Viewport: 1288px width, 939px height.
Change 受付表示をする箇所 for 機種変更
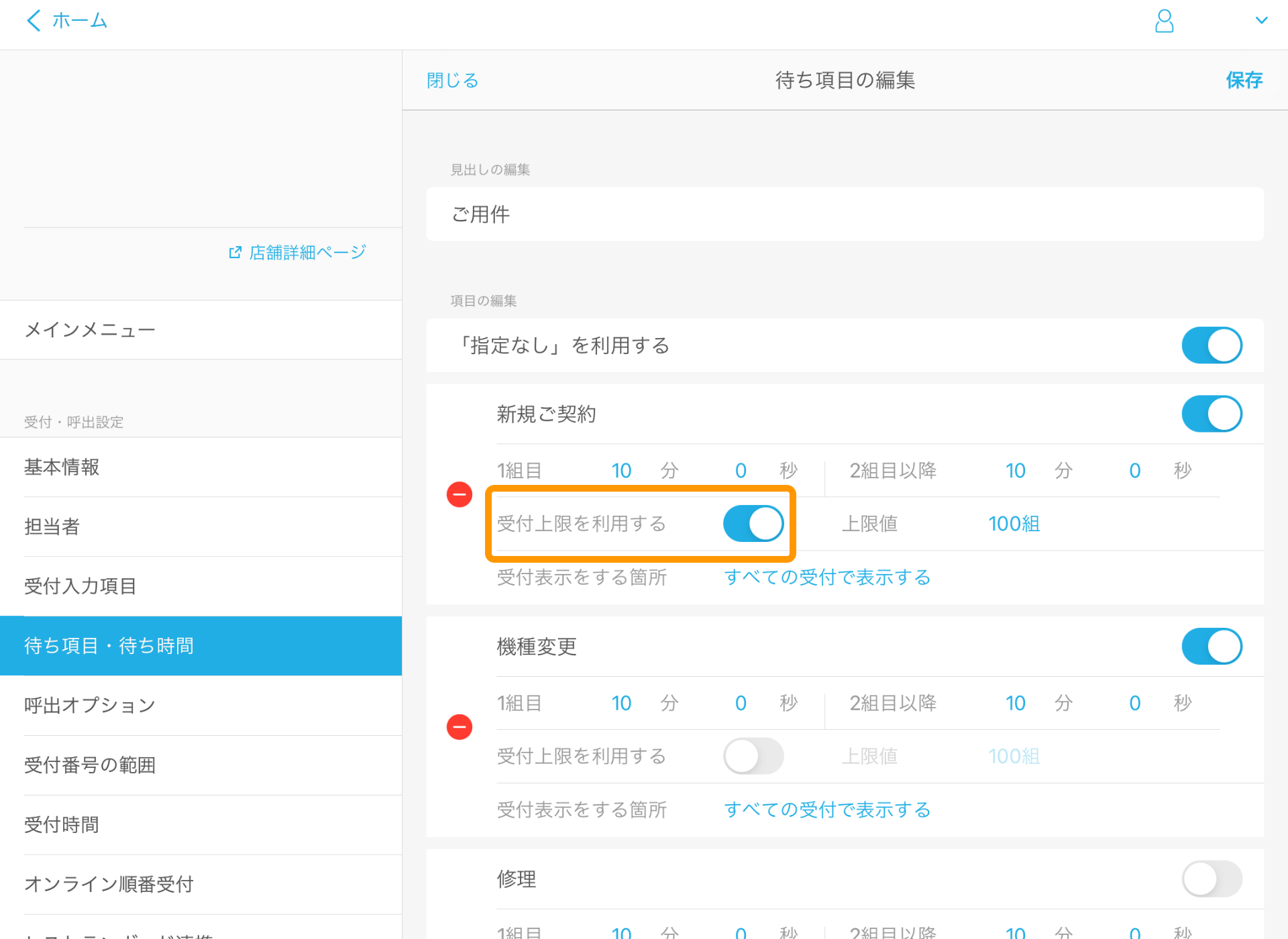(827, 810)
